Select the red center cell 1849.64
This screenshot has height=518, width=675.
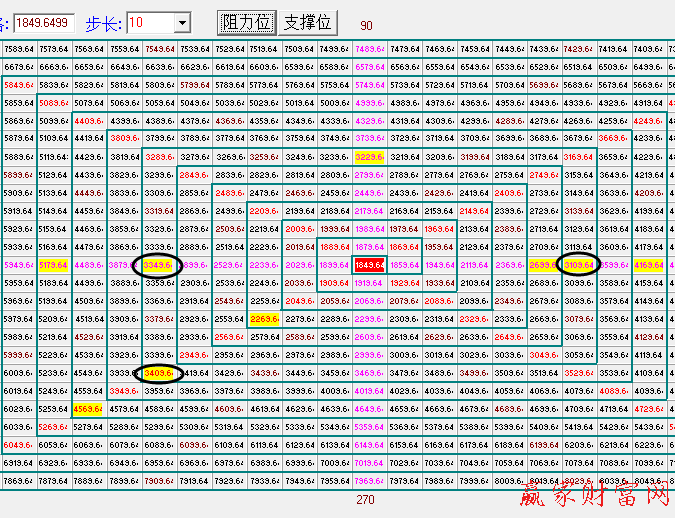click(x=369, y=265)
